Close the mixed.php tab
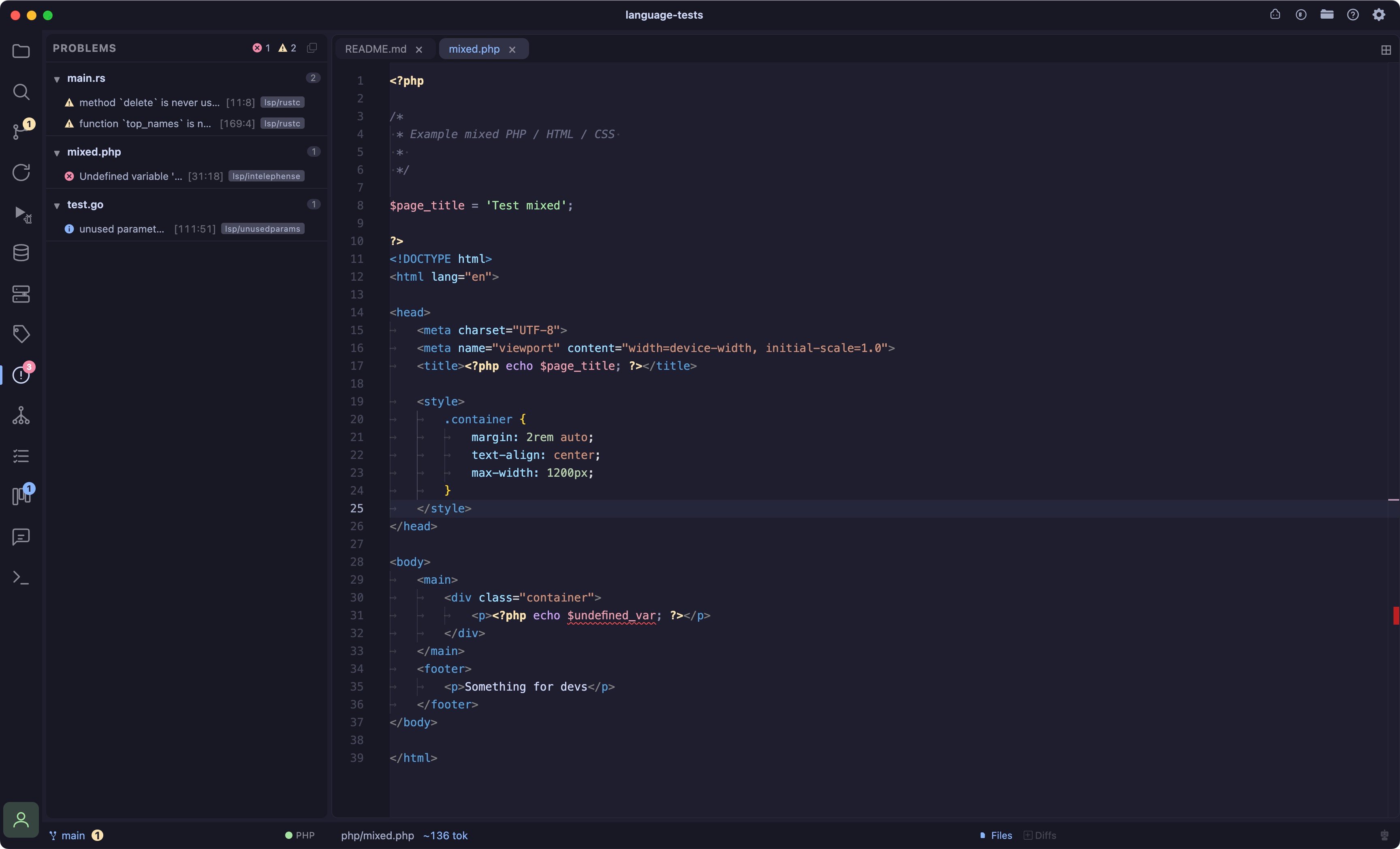1400x849 pixels. (x=512, y=49)
